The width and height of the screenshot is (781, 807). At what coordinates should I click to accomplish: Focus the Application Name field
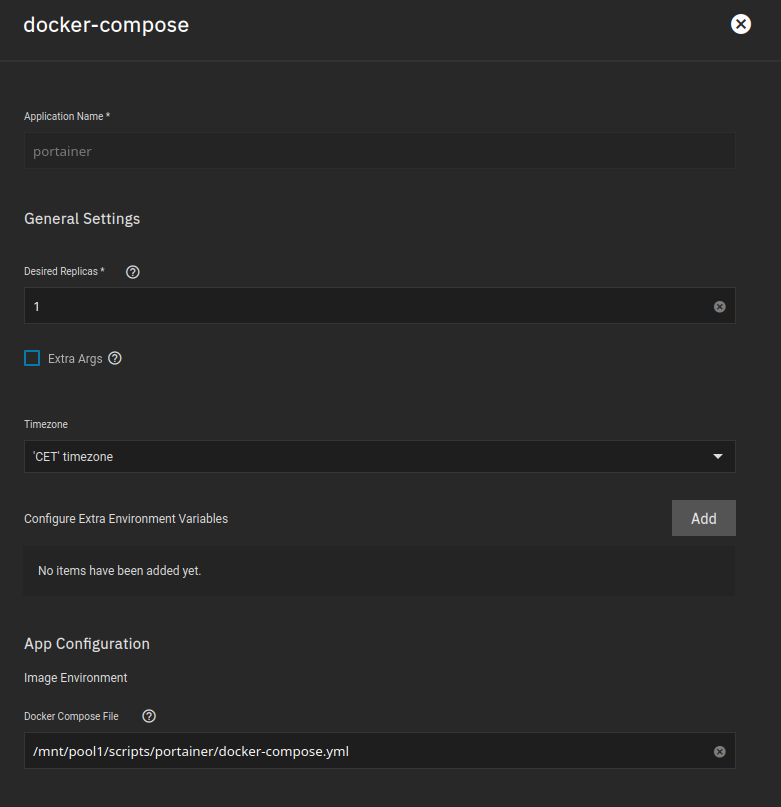tap(380, 150)
